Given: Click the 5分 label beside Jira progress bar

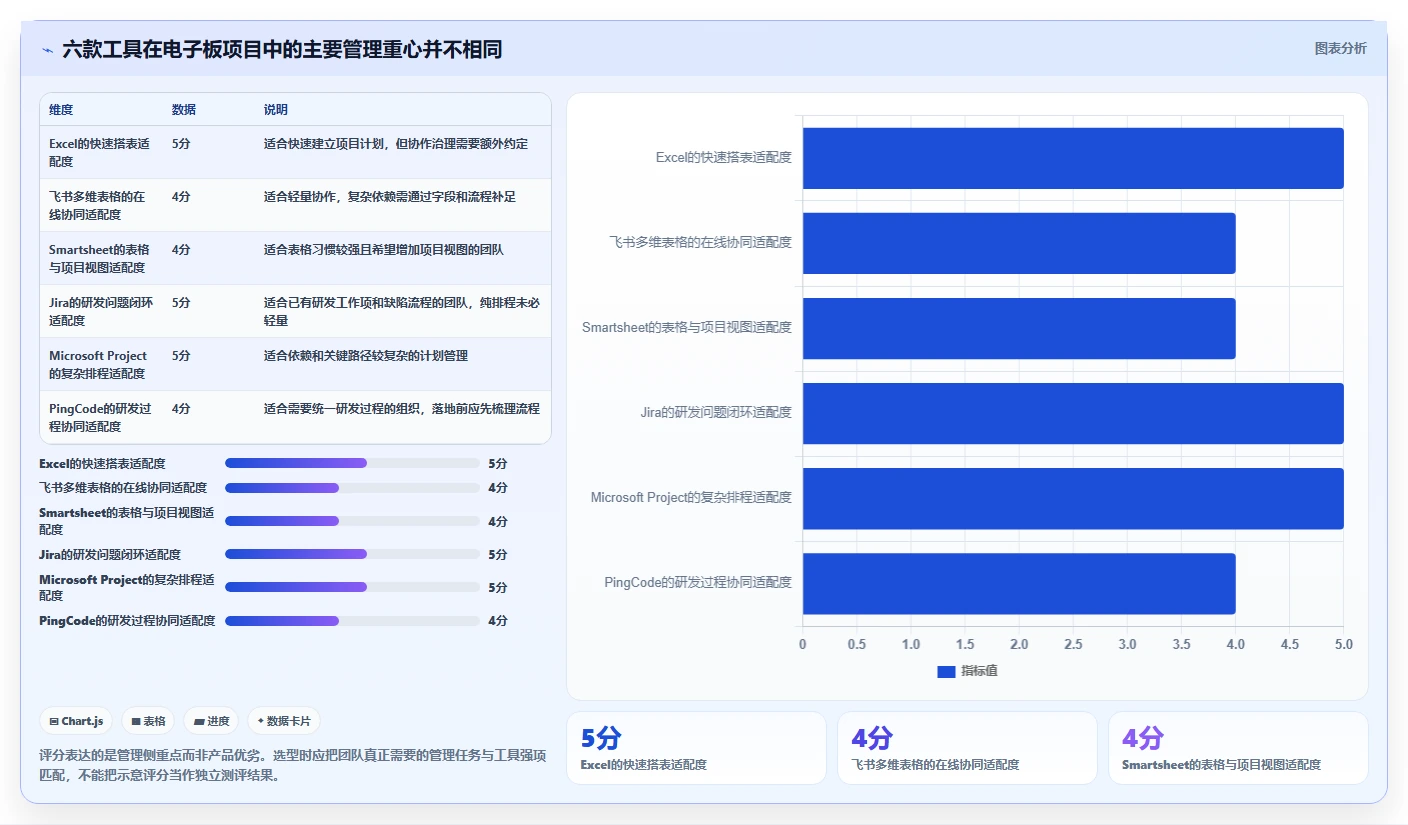Looking at the screenshot, I should tap(498, 555).
